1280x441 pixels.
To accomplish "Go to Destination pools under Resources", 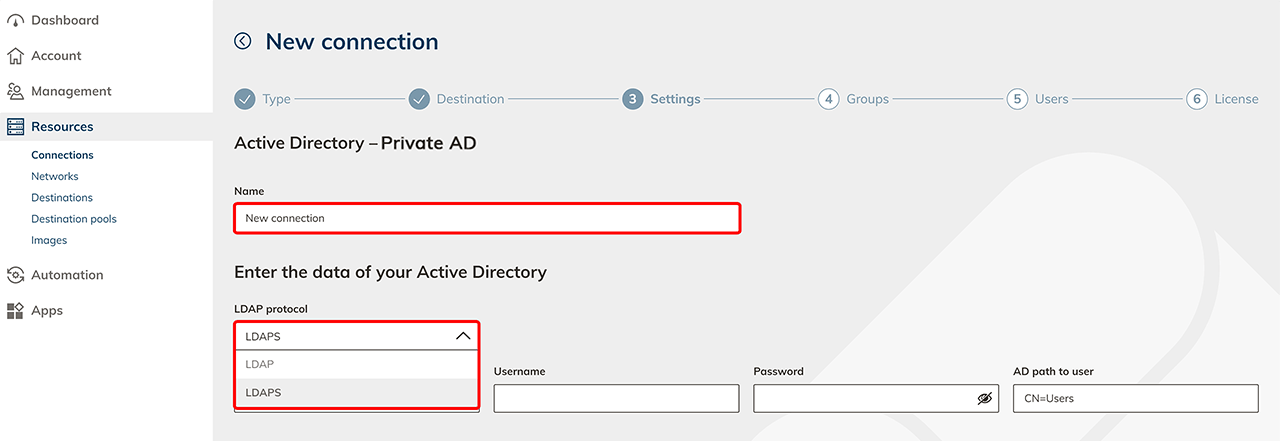I will (x=73, y=219).
